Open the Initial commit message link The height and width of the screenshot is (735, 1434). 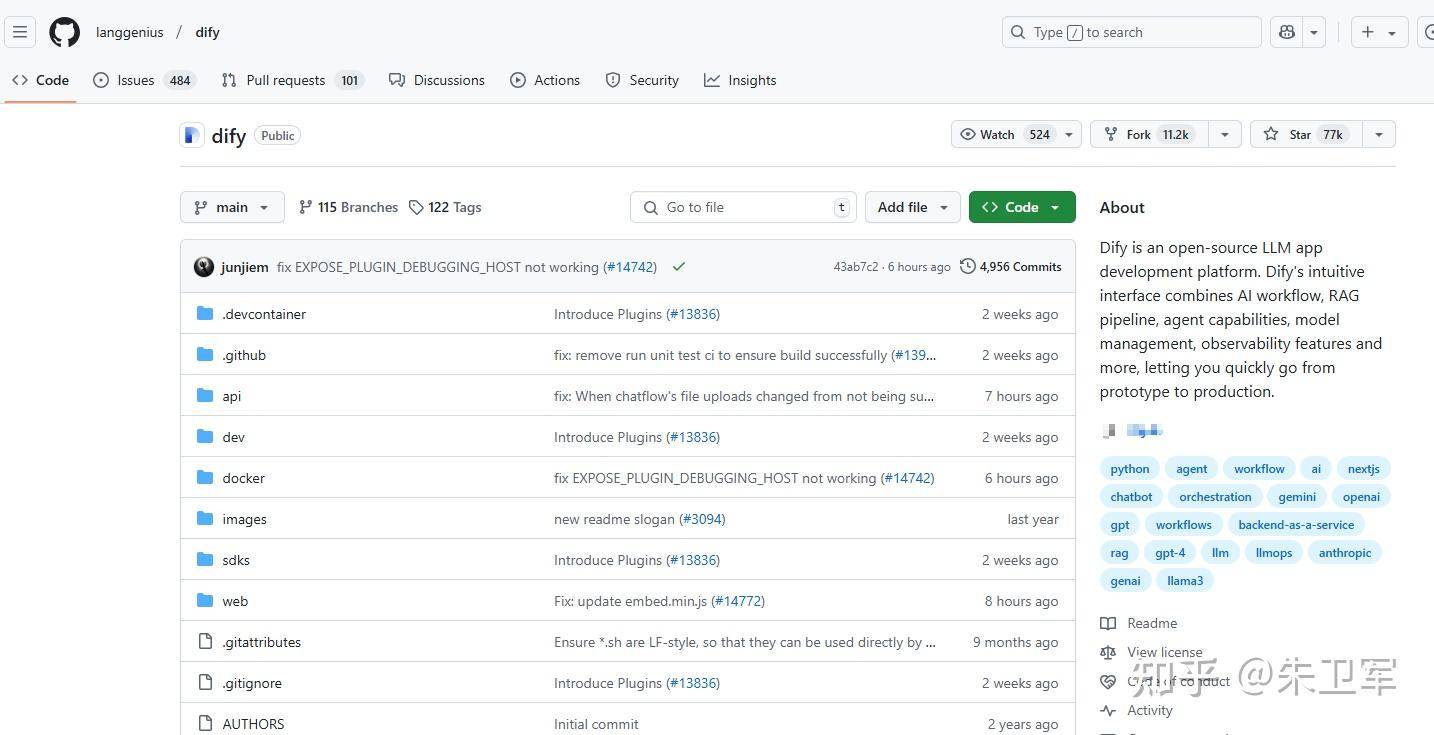point(596,724)
